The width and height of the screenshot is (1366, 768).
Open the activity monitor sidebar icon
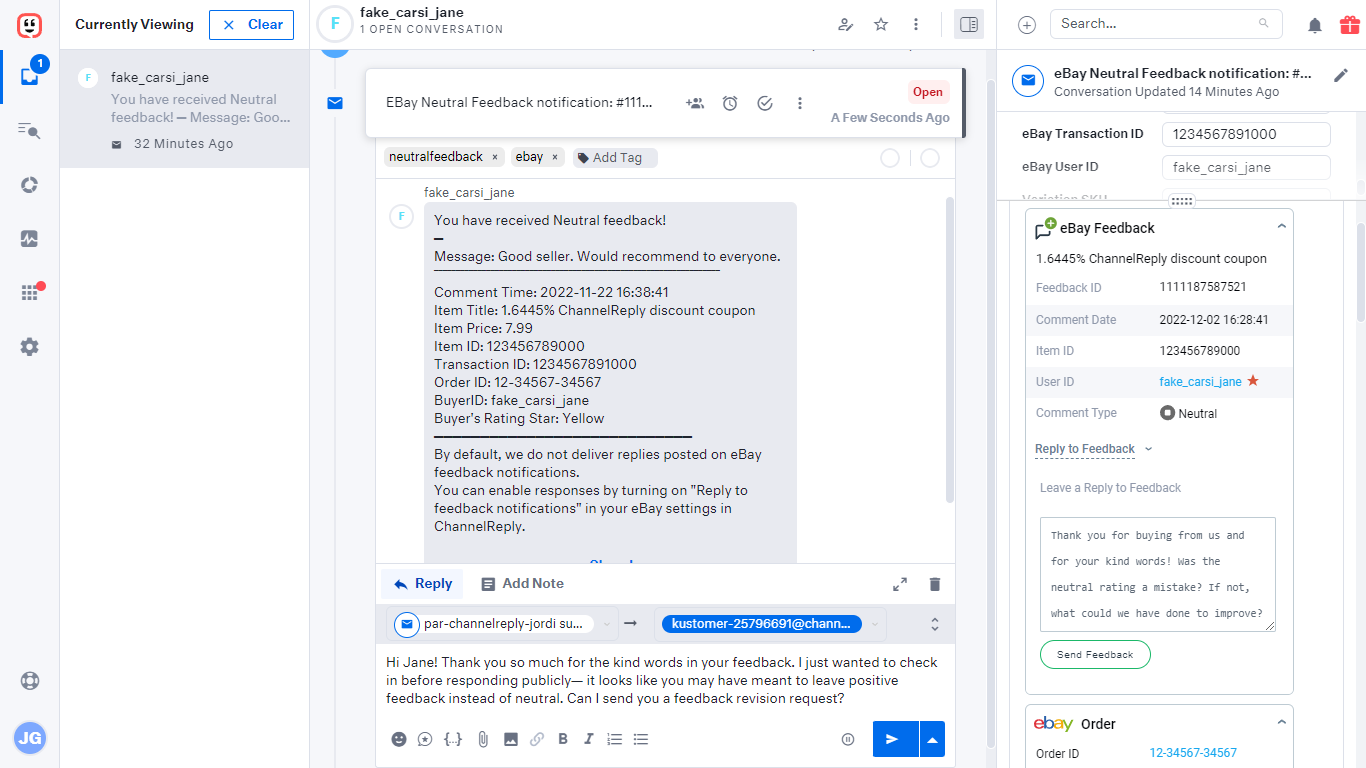pyautogui.click(x=29, y=239)
